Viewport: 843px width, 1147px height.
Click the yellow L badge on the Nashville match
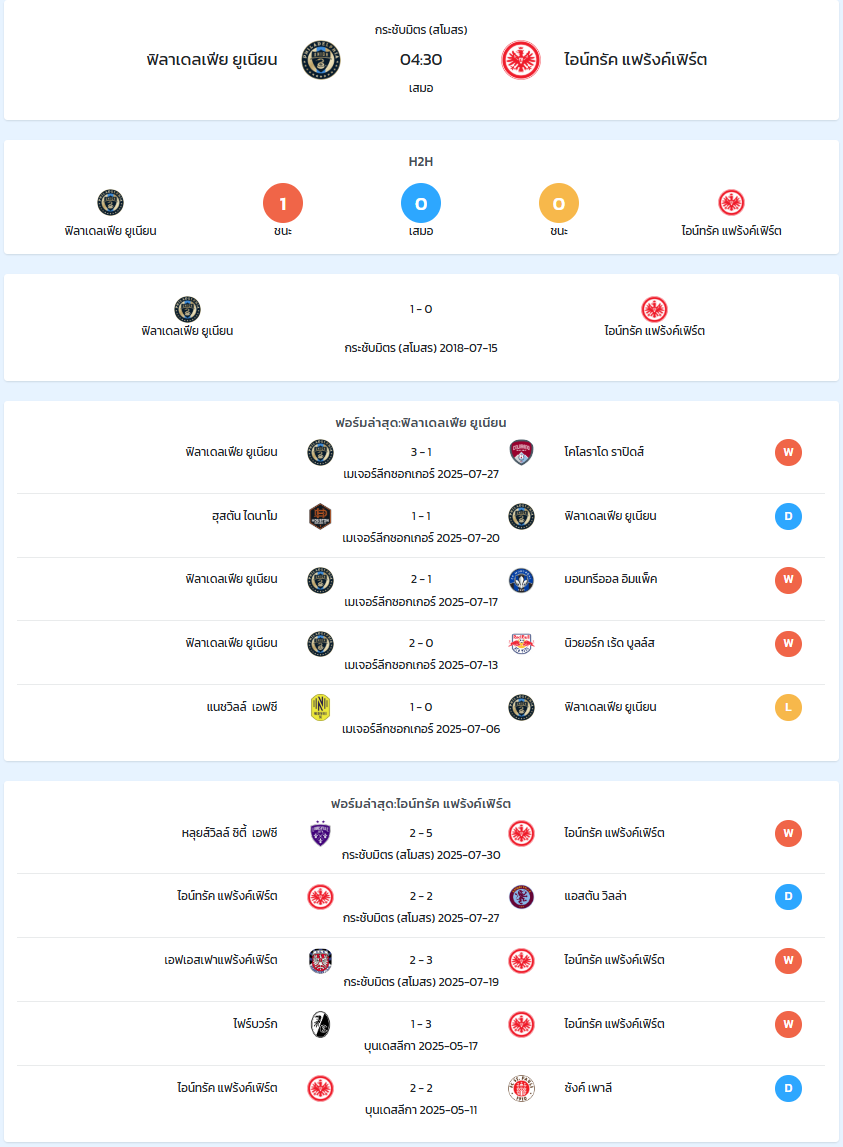coord(788,707)
